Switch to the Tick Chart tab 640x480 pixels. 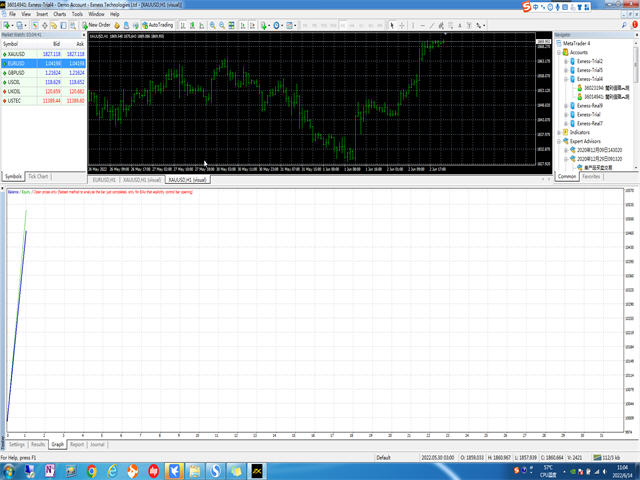pos(38,176)
